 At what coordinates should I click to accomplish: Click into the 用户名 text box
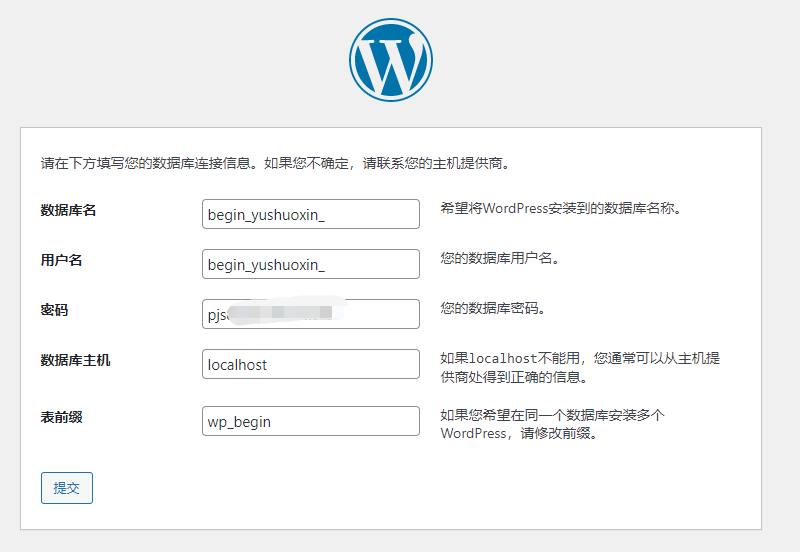(310, 264)
